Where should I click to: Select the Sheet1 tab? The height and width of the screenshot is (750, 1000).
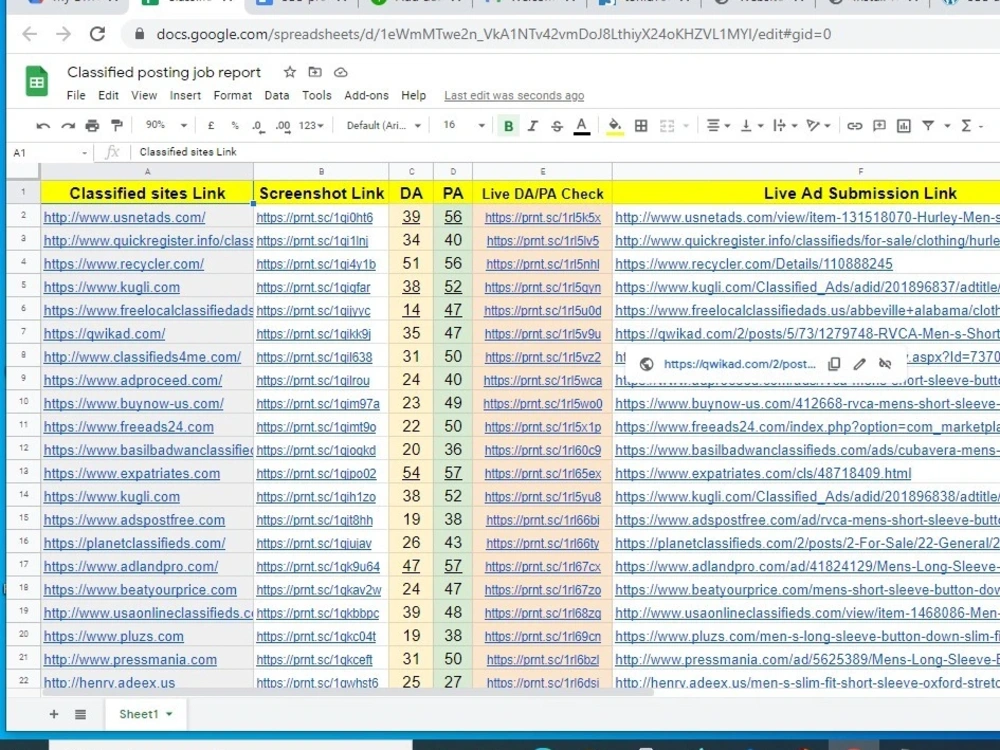click(145, 714)
